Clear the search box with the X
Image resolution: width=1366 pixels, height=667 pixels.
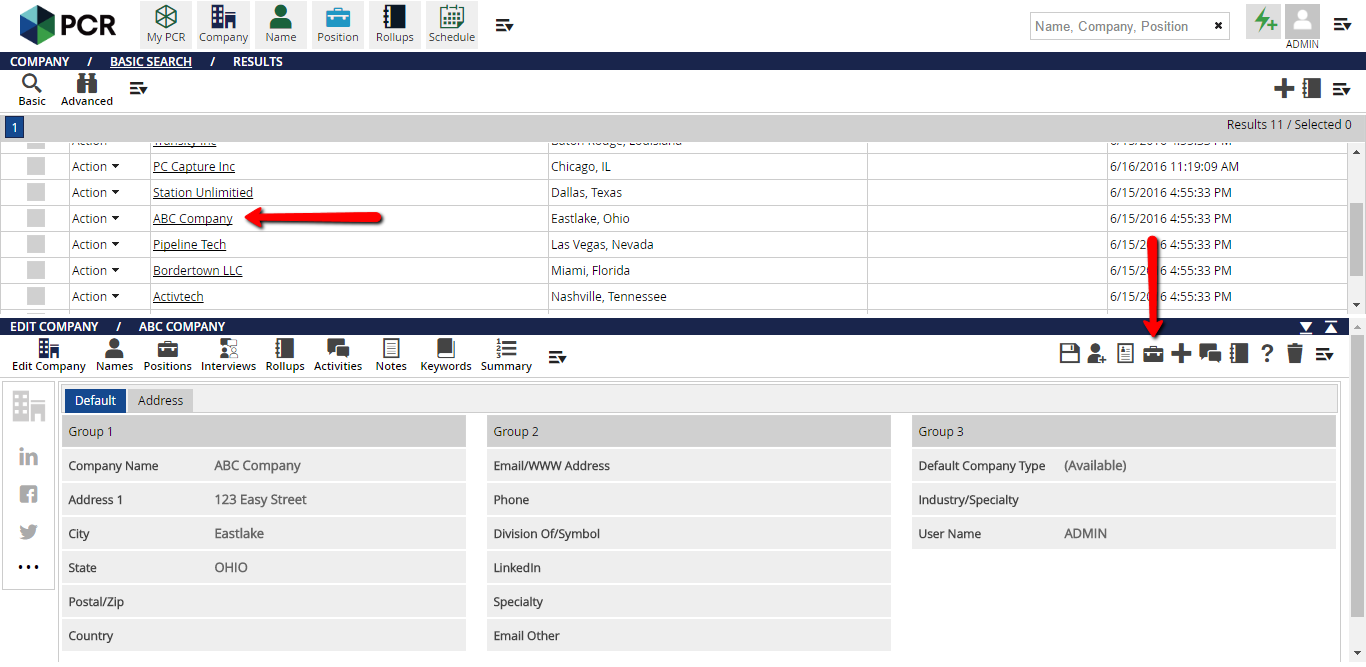[1218, 26]
